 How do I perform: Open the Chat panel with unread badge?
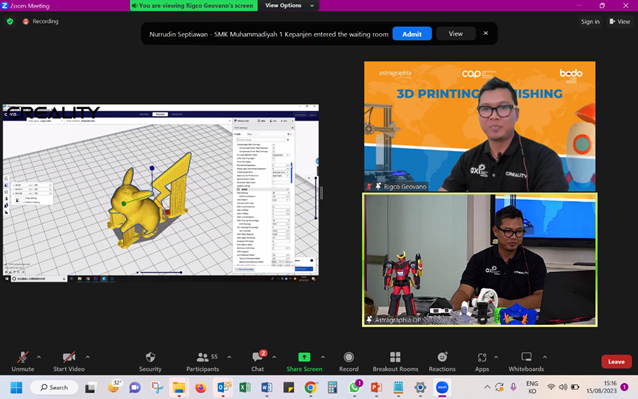pos(258,362)
